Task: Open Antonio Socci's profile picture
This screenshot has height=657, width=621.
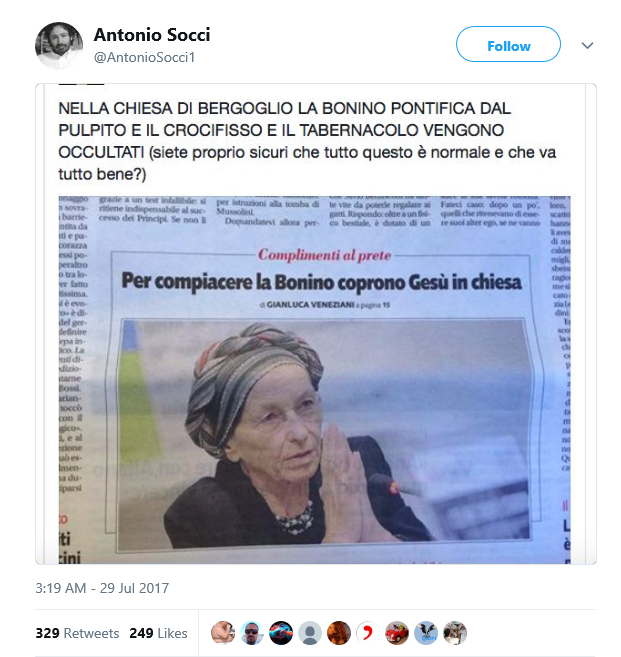Action: tap(59, 45)
